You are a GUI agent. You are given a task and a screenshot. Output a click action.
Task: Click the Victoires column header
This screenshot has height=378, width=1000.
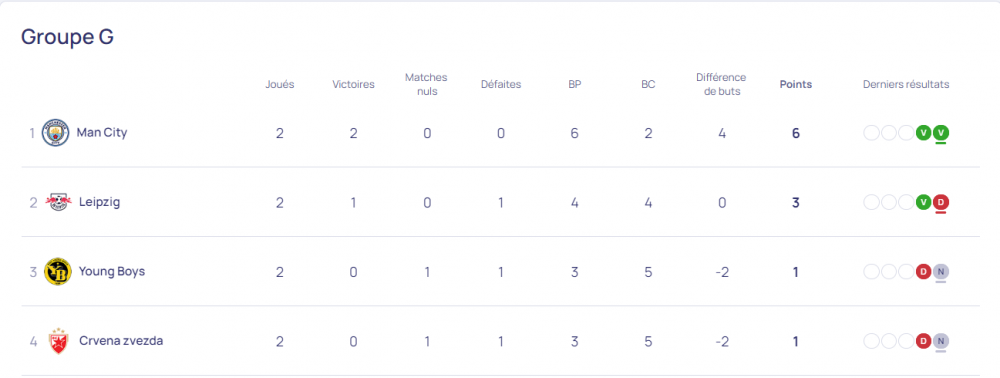(x=353, y=84)
